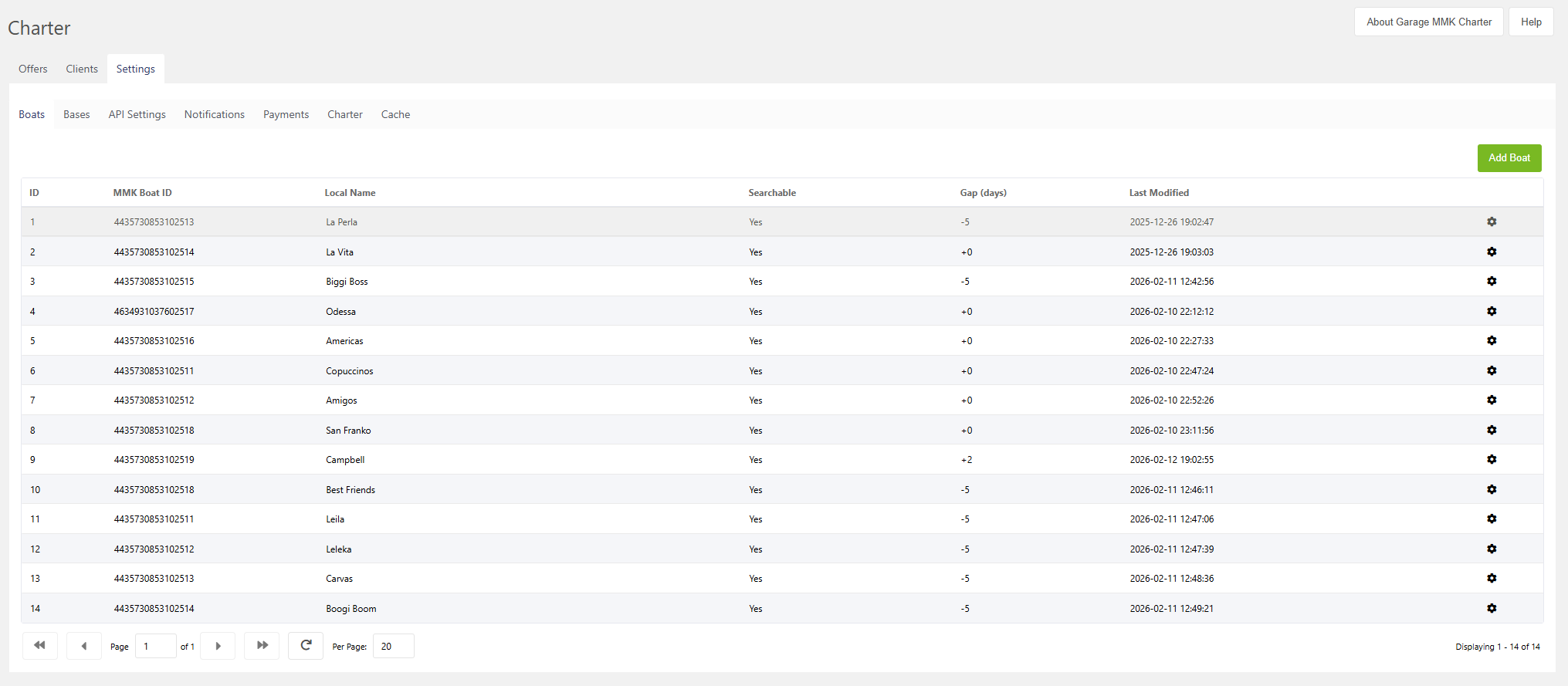
Task: Select the Boats sub-tab
Action: pos(32,114)
